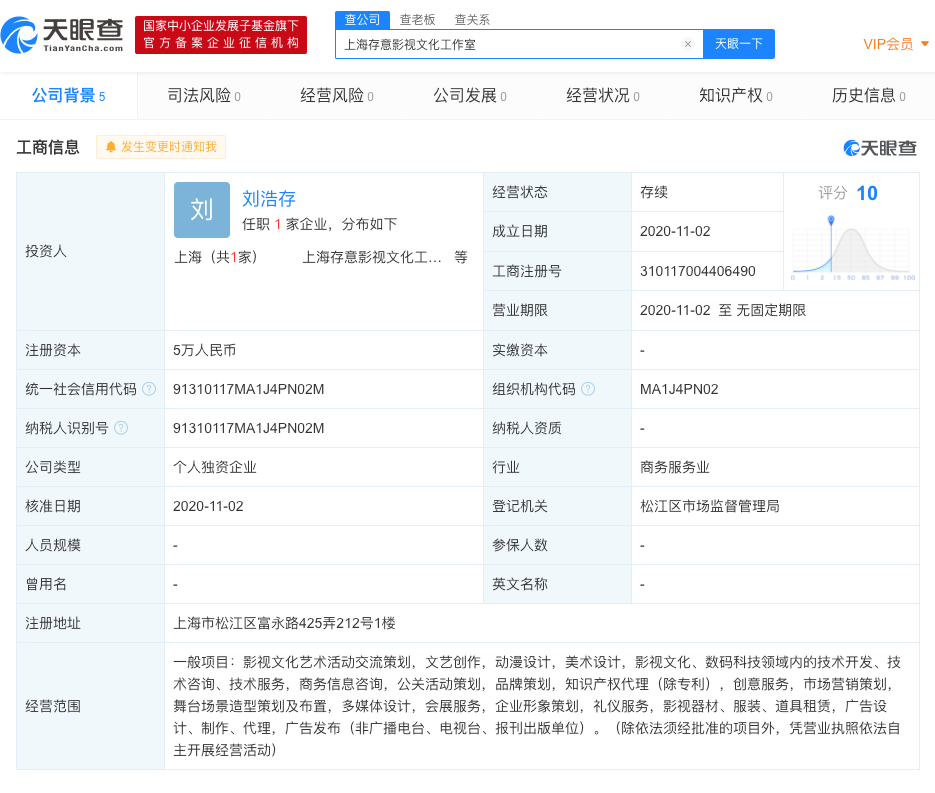Screen dimensions: 935x793
Task: Switch to the 查公司 search tab
Action: (x=363, y=20)
